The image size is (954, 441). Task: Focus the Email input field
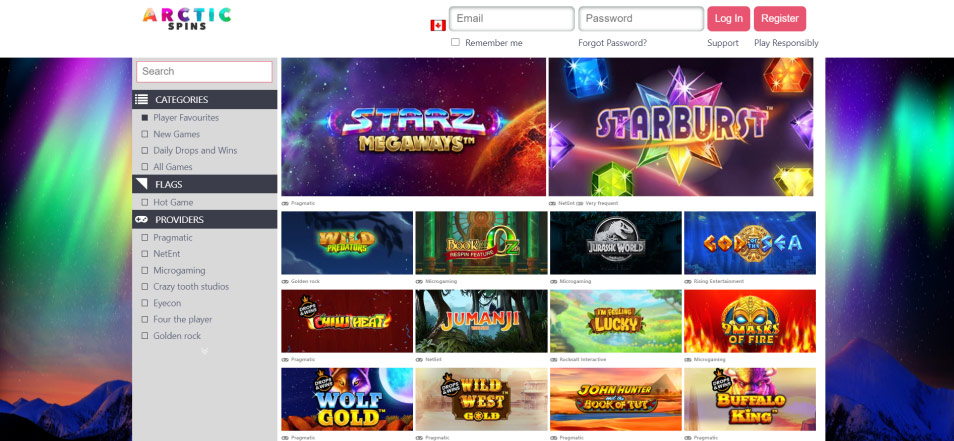click(512, 19)
